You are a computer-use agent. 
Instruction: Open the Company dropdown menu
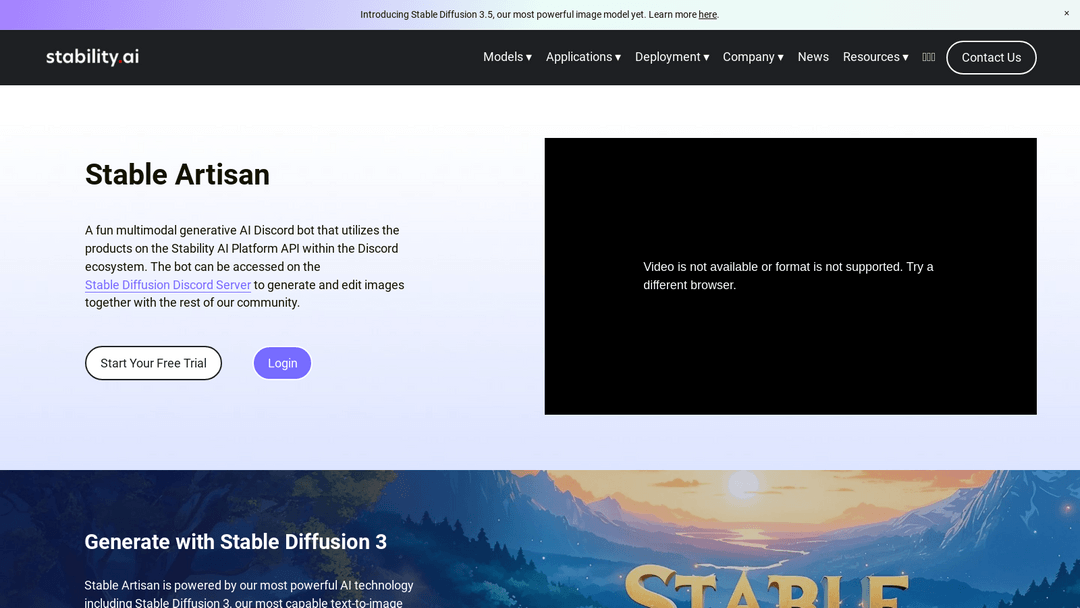pos(752,57)
